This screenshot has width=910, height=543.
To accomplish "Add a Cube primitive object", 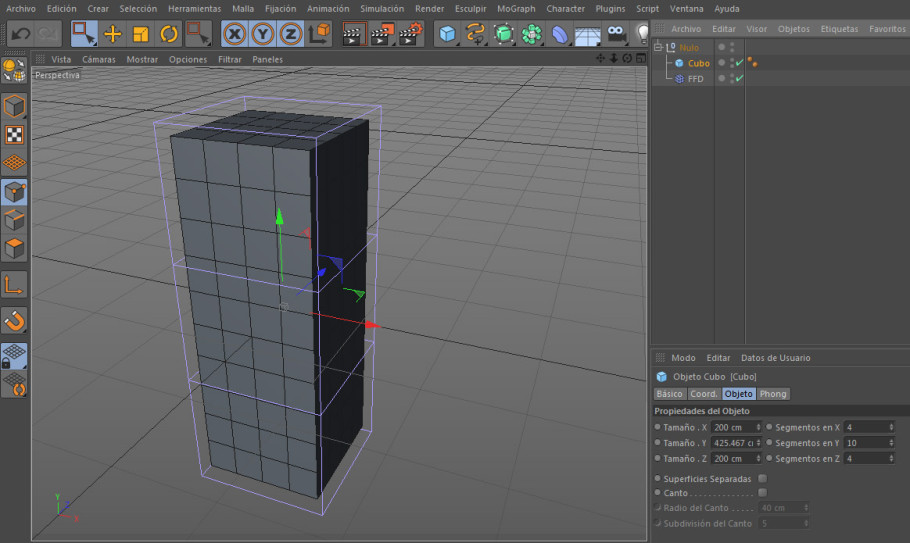I will coord(447,34).
